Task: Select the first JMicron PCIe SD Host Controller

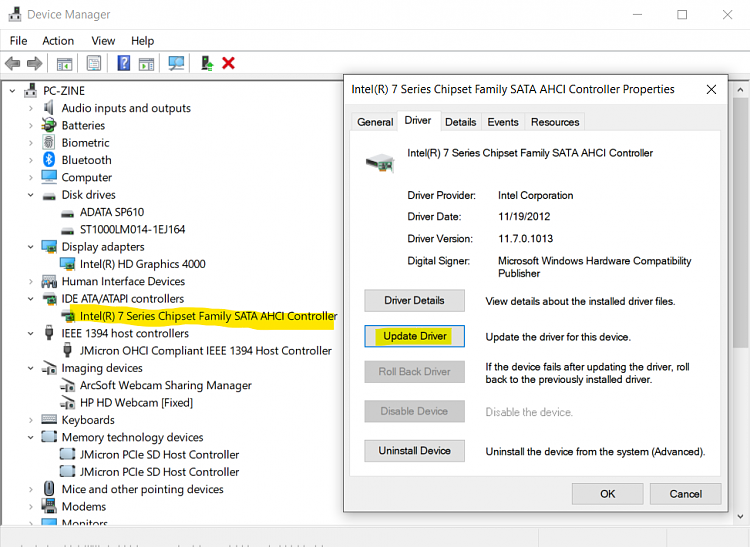Action: click(x=159, y=454)
